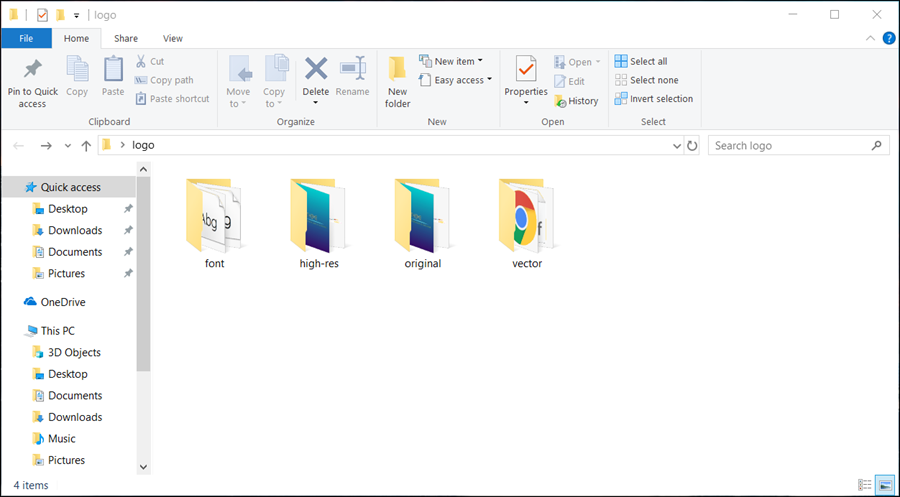Select the original folder
900x497 pixels.
[x=423, y=224]
